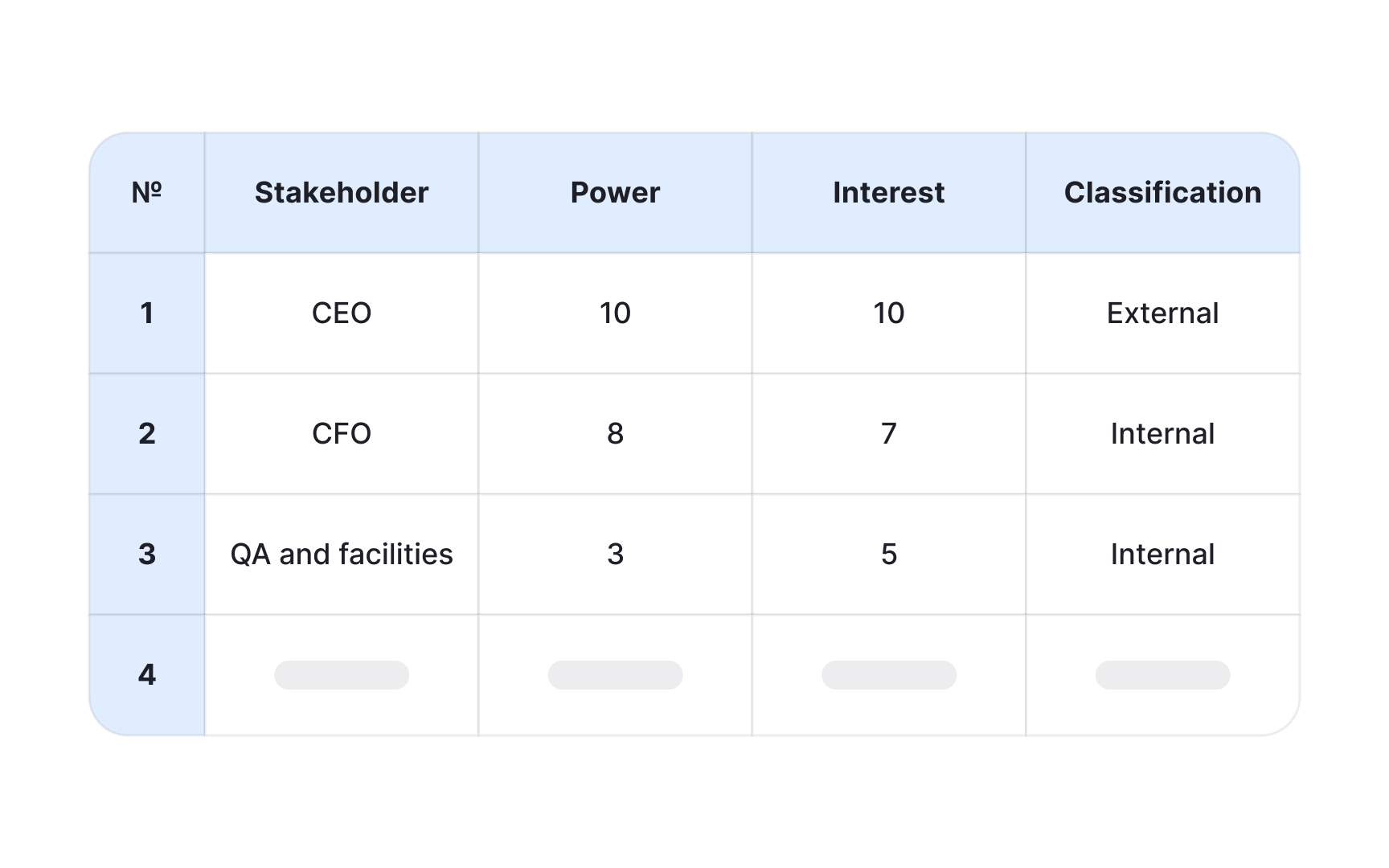Click the CEO stakeholder cell
Screen dimensions: 1389x868
342,313
